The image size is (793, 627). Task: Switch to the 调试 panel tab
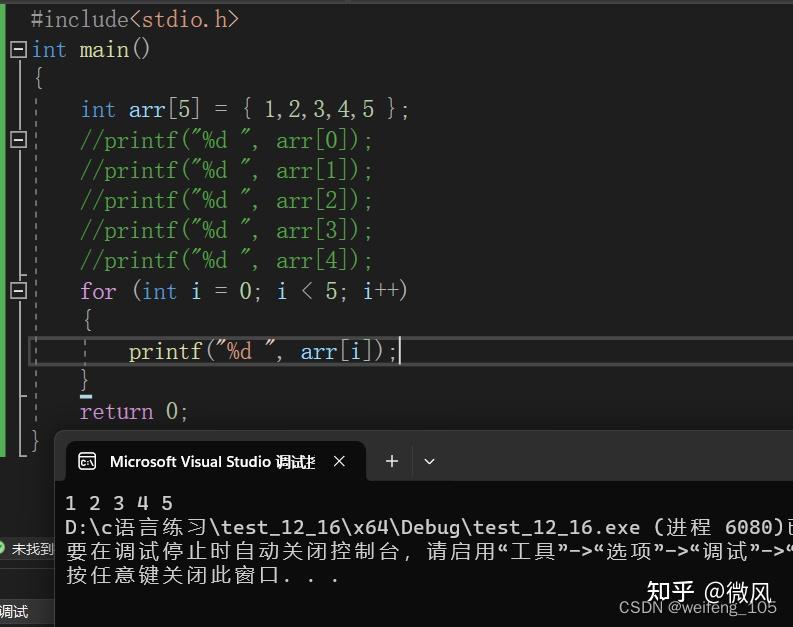tap(14, 612)
